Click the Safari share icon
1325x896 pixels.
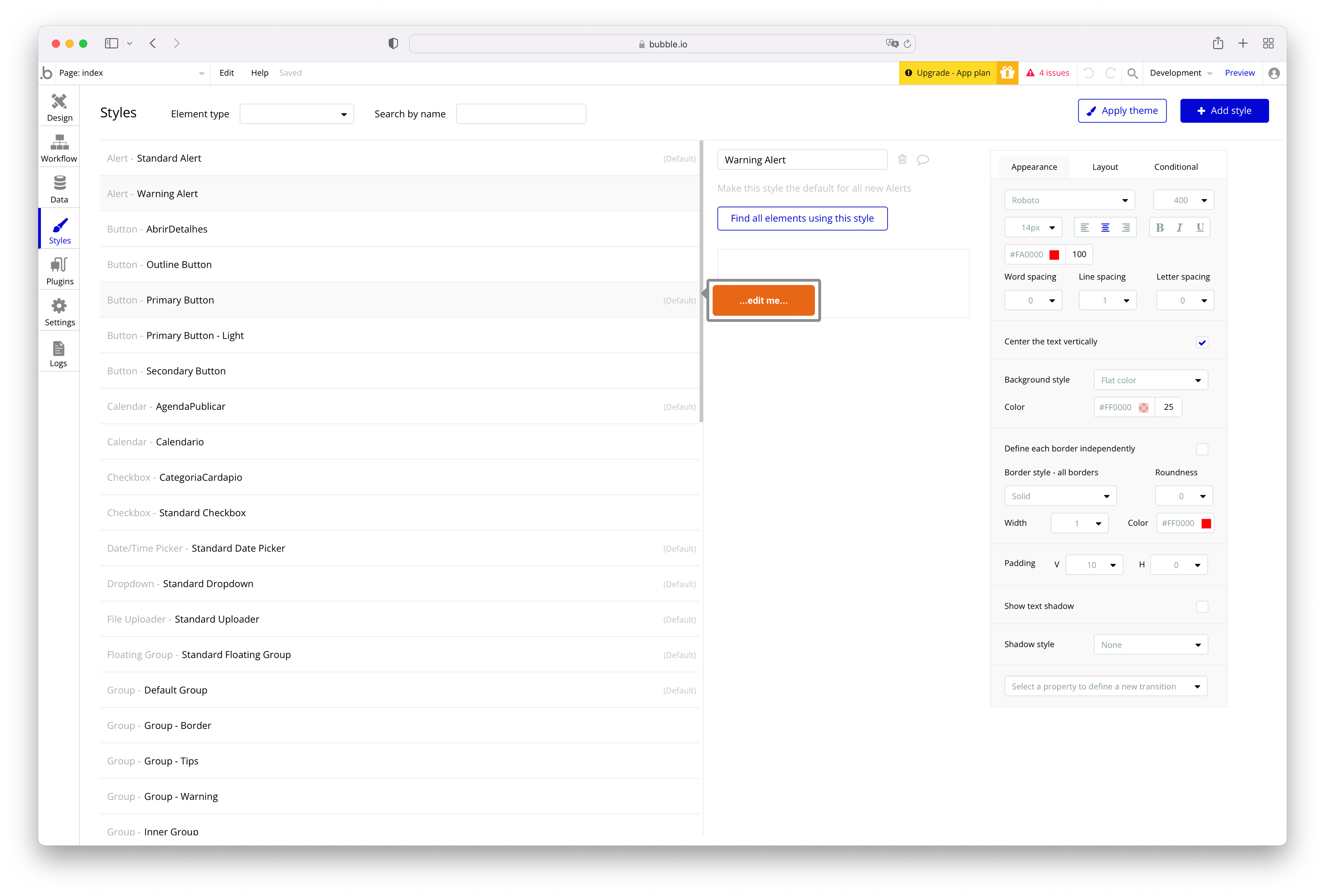click(1218, 43)
